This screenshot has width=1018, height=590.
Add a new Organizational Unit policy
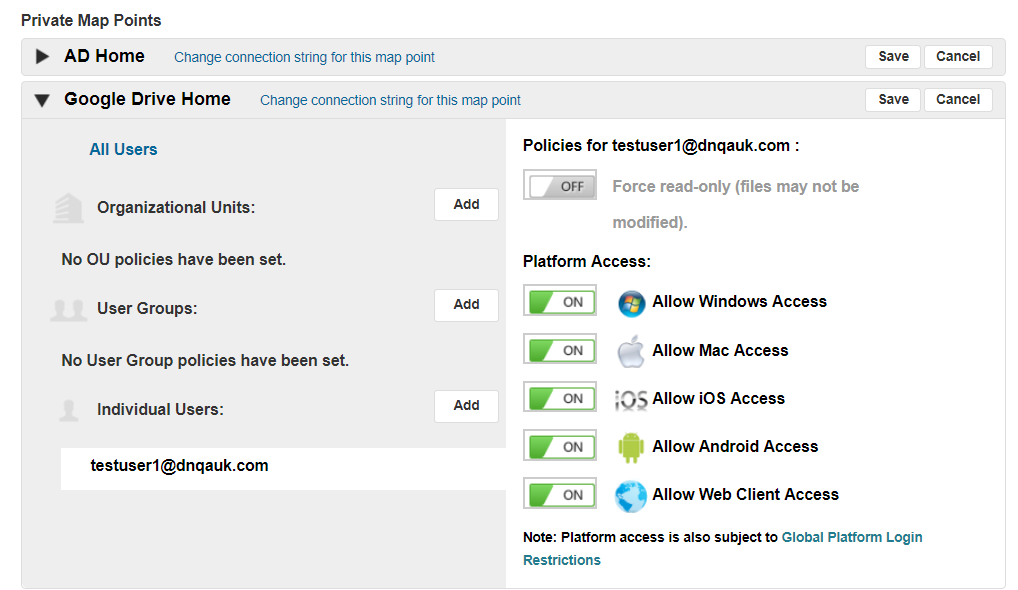[466, 204]
